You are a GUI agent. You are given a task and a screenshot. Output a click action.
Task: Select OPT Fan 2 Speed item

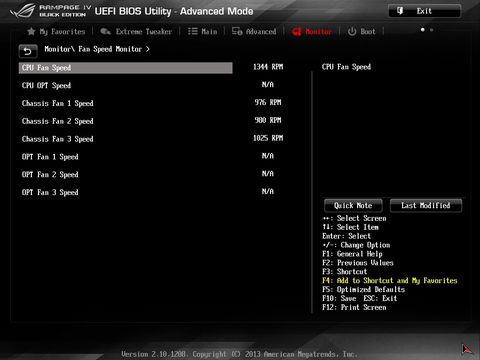click(x=50, y=175)
